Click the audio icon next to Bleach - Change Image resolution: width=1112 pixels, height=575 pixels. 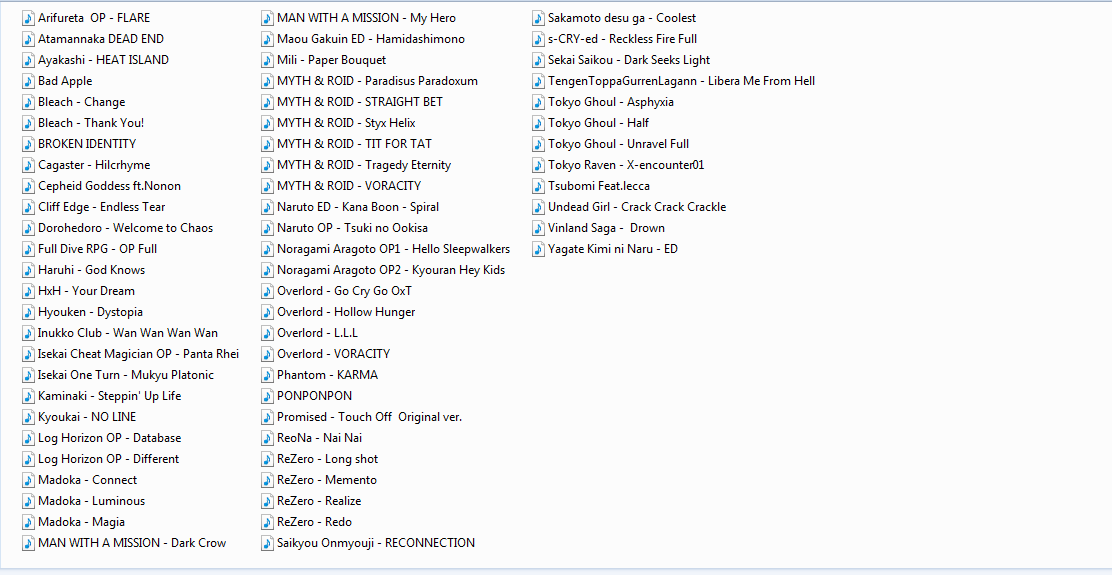28,102
